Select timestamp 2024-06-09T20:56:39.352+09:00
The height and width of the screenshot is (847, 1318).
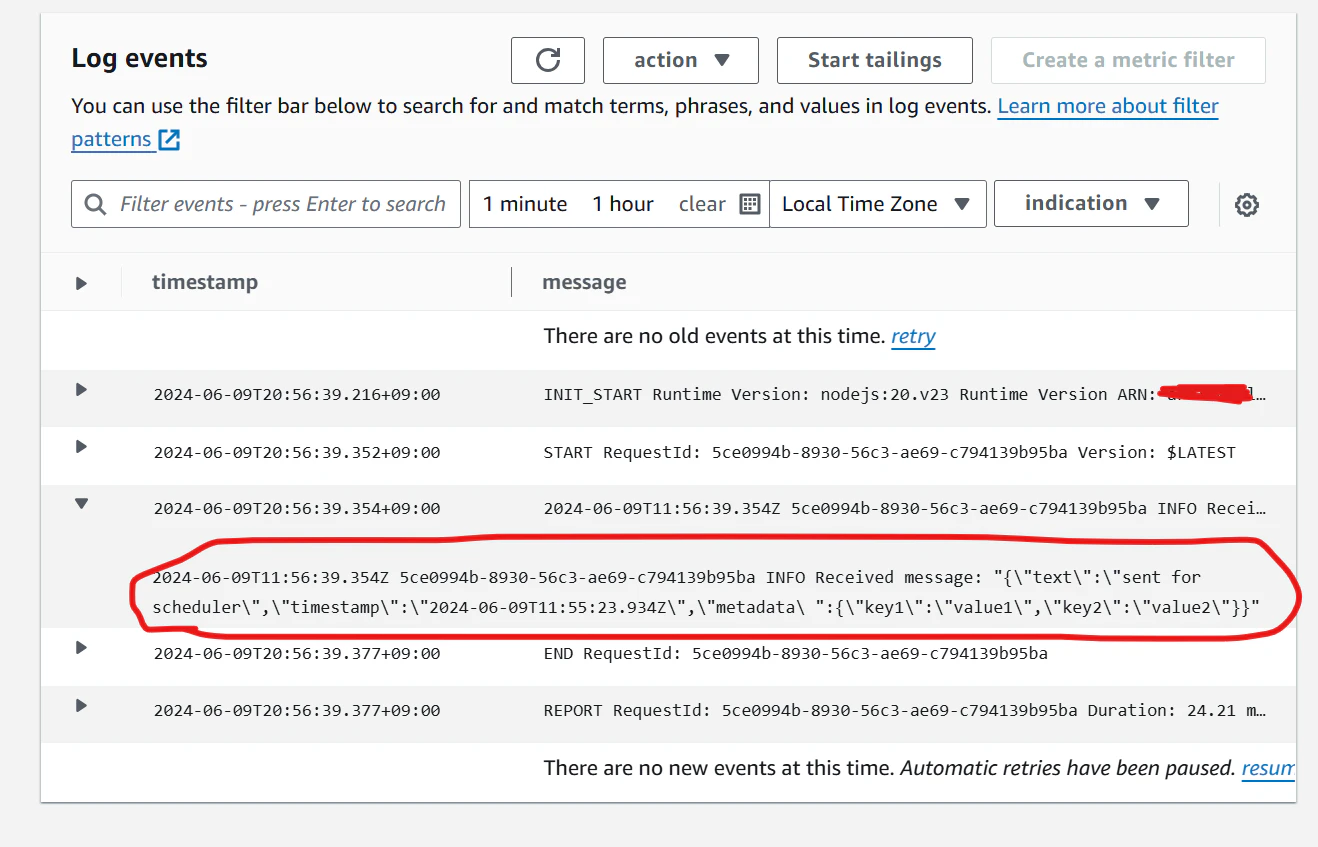(x=297, y=453)
